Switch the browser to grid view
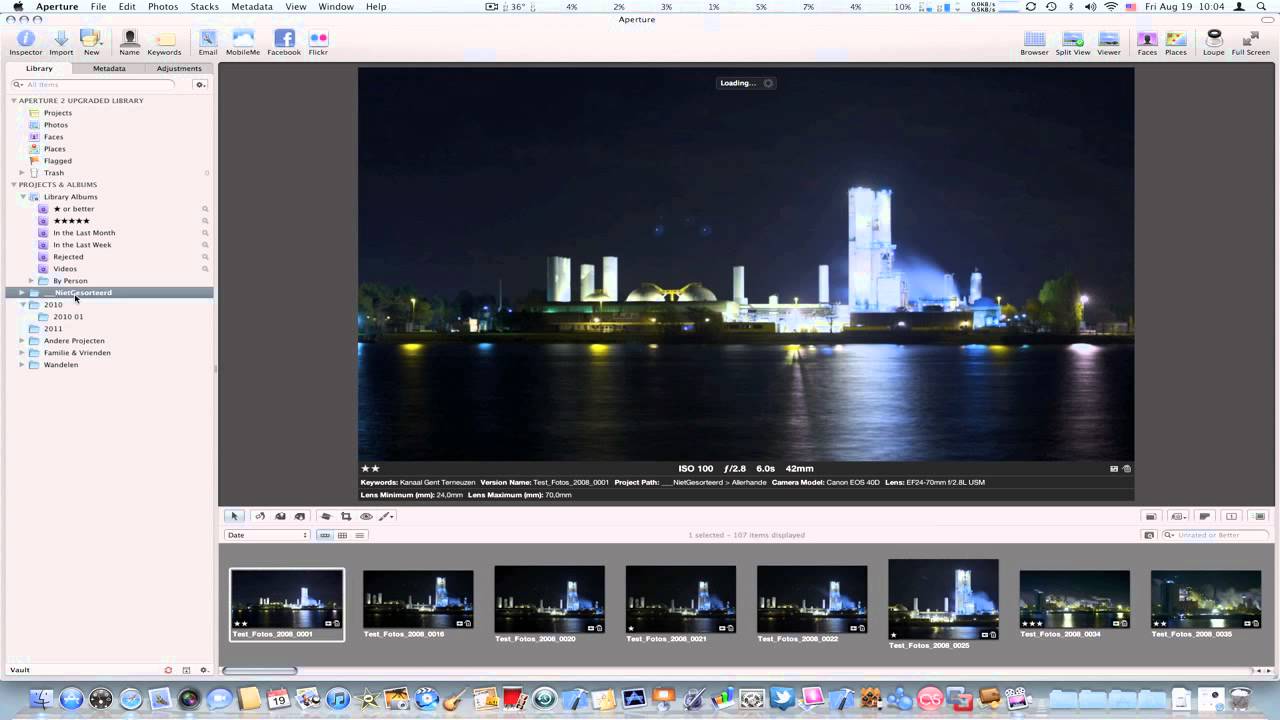Viewport: 1280px width, 720px height. tap(342, 535)
